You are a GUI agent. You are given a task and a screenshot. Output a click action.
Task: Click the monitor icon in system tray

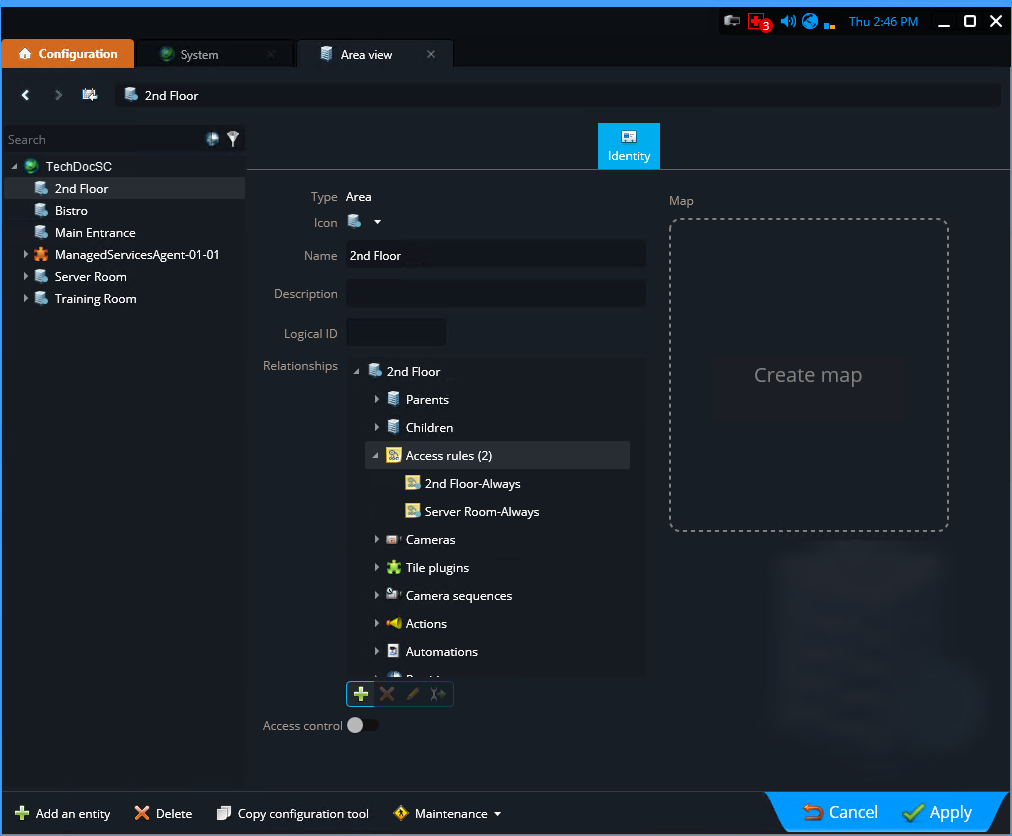(732, 21)
